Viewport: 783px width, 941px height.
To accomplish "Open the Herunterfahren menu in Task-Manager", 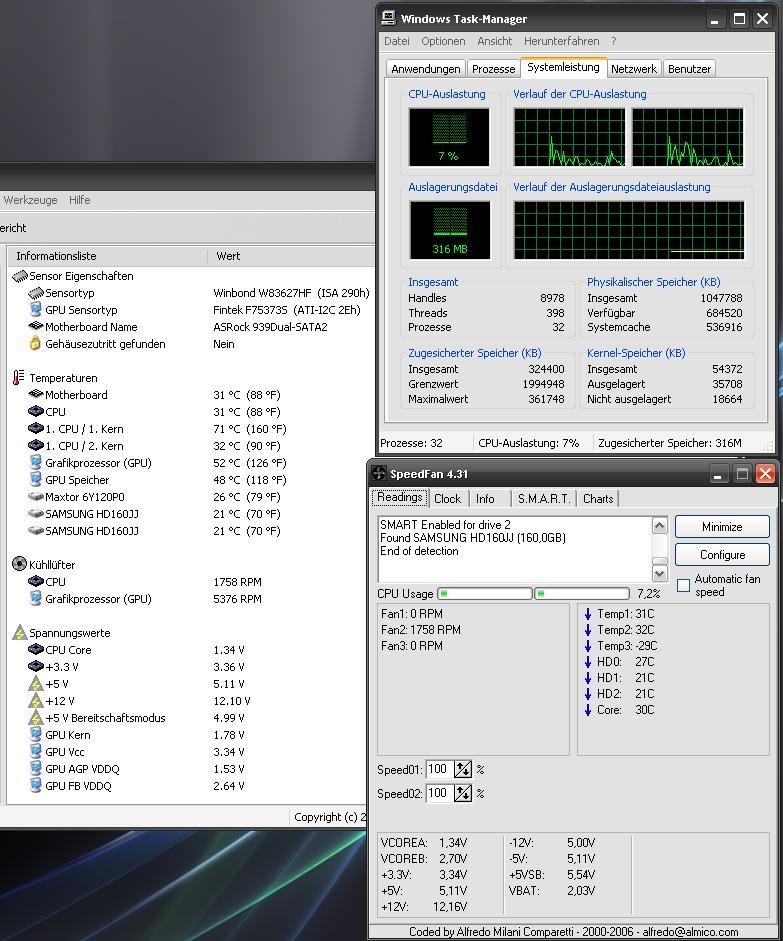I will pos(562,41).
